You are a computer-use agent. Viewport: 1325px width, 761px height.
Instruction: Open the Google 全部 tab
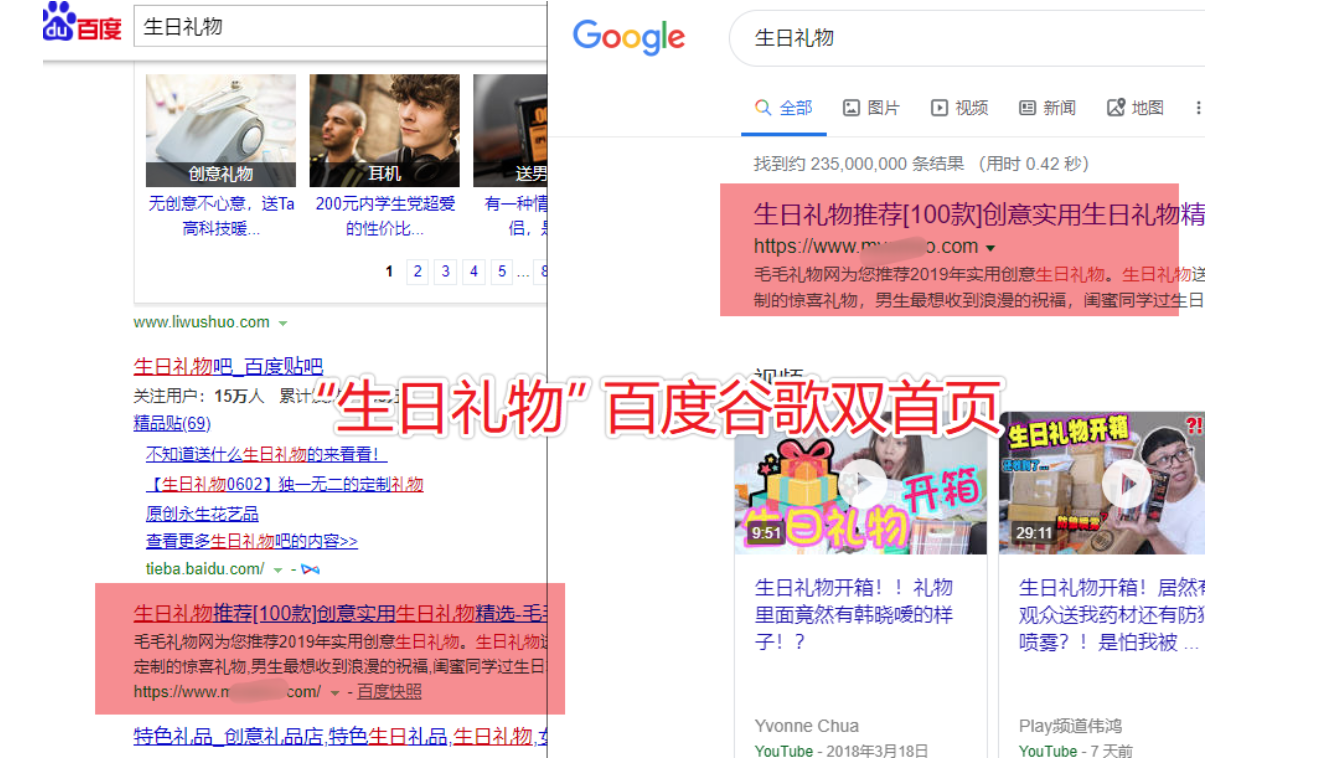783,108
